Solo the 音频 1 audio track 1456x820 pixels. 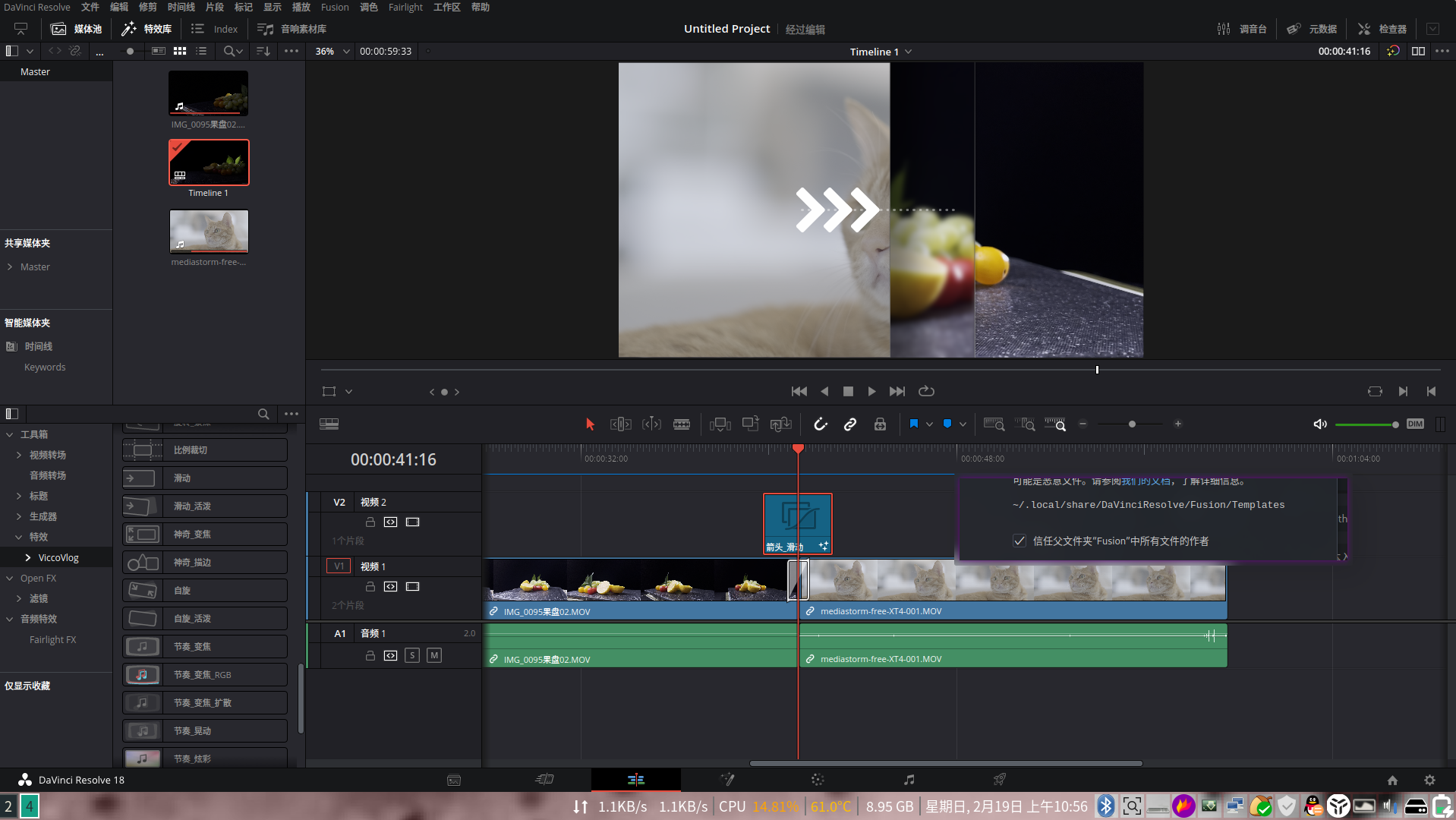412,655
